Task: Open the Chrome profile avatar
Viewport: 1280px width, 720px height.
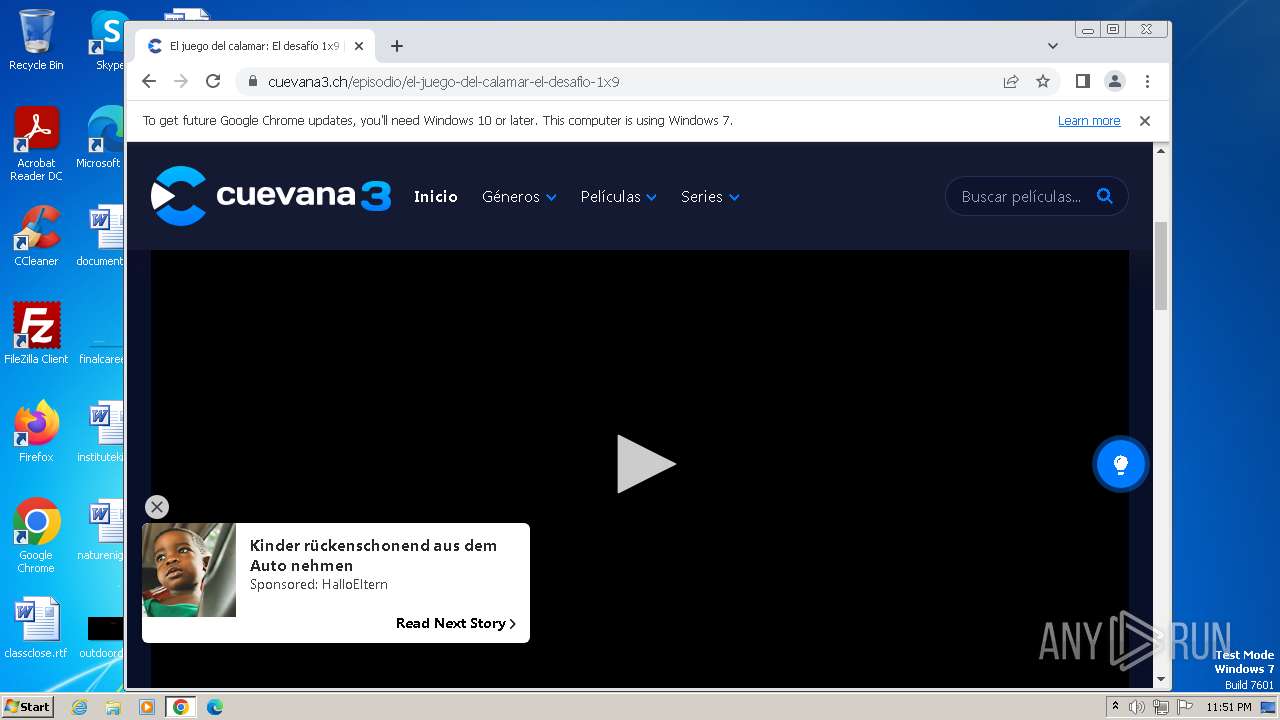Action: (1115, 81)
